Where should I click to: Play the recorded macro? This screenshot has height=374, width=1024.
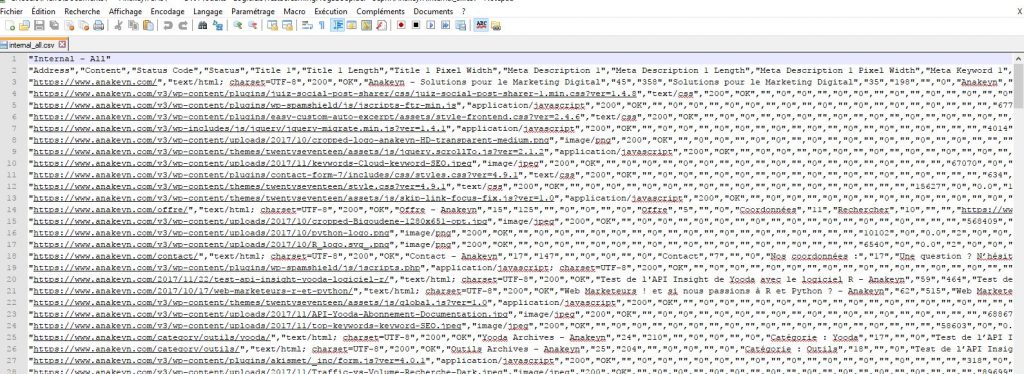point(430,25)
